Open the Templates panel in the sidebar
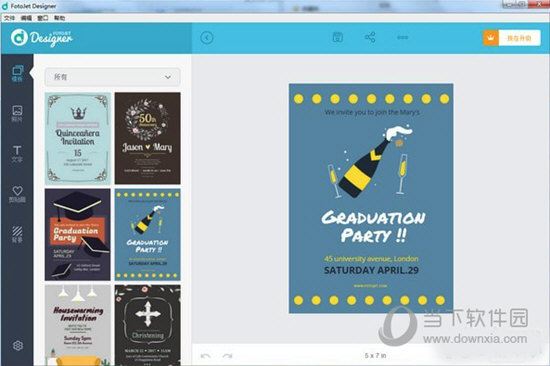This screenshot has width=550, height=366. pos(17,73)
